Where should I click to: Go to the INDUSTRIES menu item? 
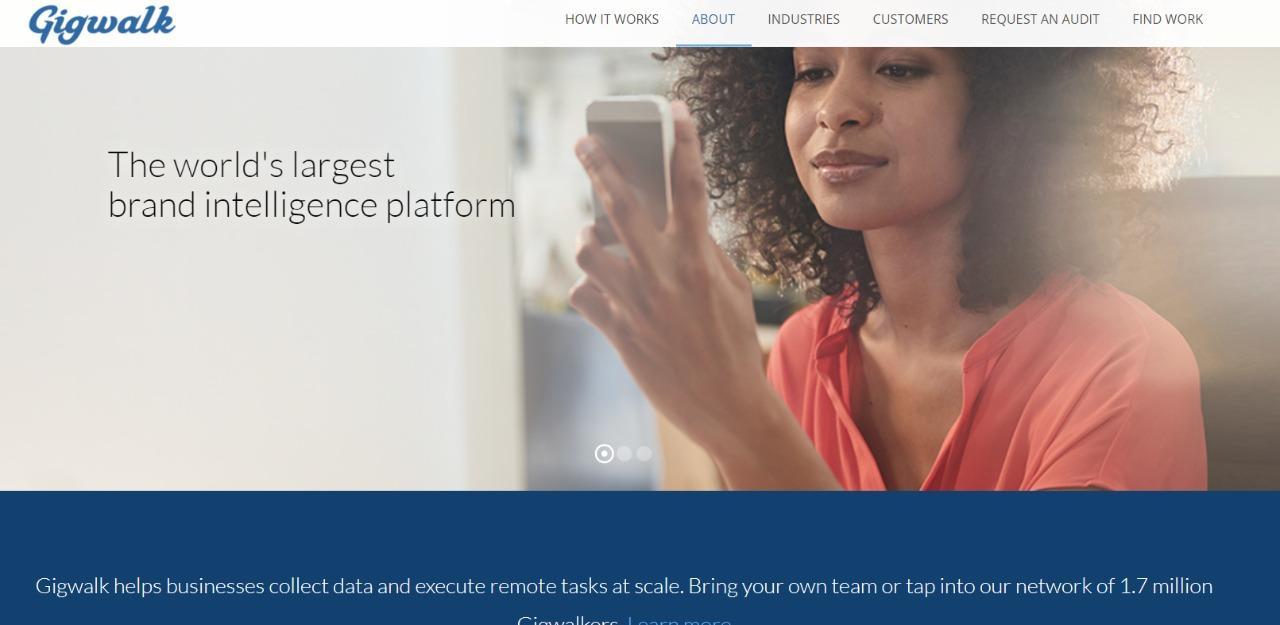[x=804, y=19]
